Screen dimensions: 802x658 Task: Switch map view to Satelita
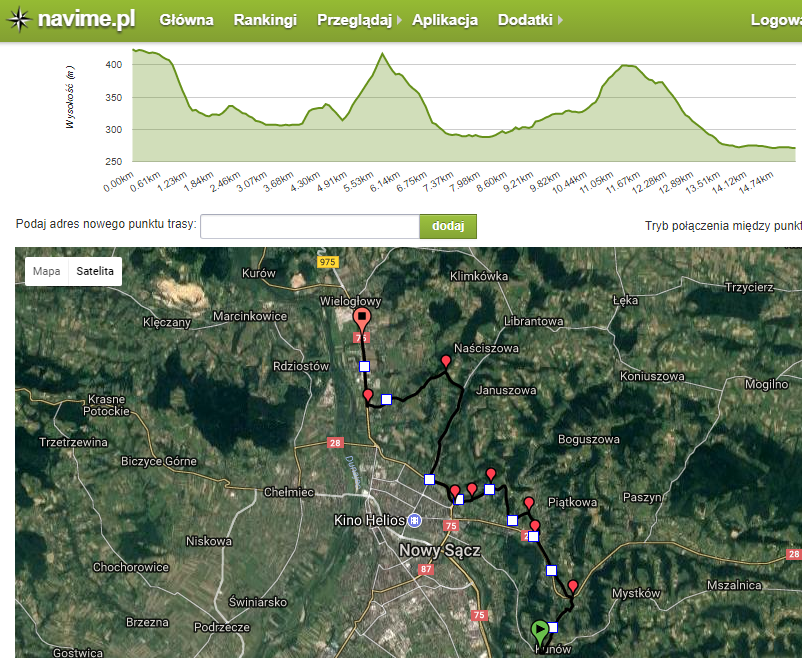[x=95, y=271]
